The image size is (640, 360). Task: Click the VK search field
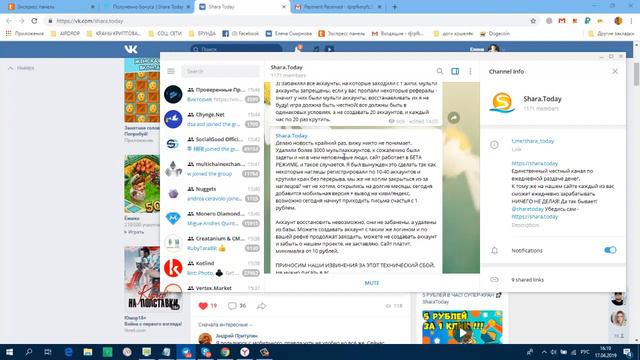(x=236, y=49)
